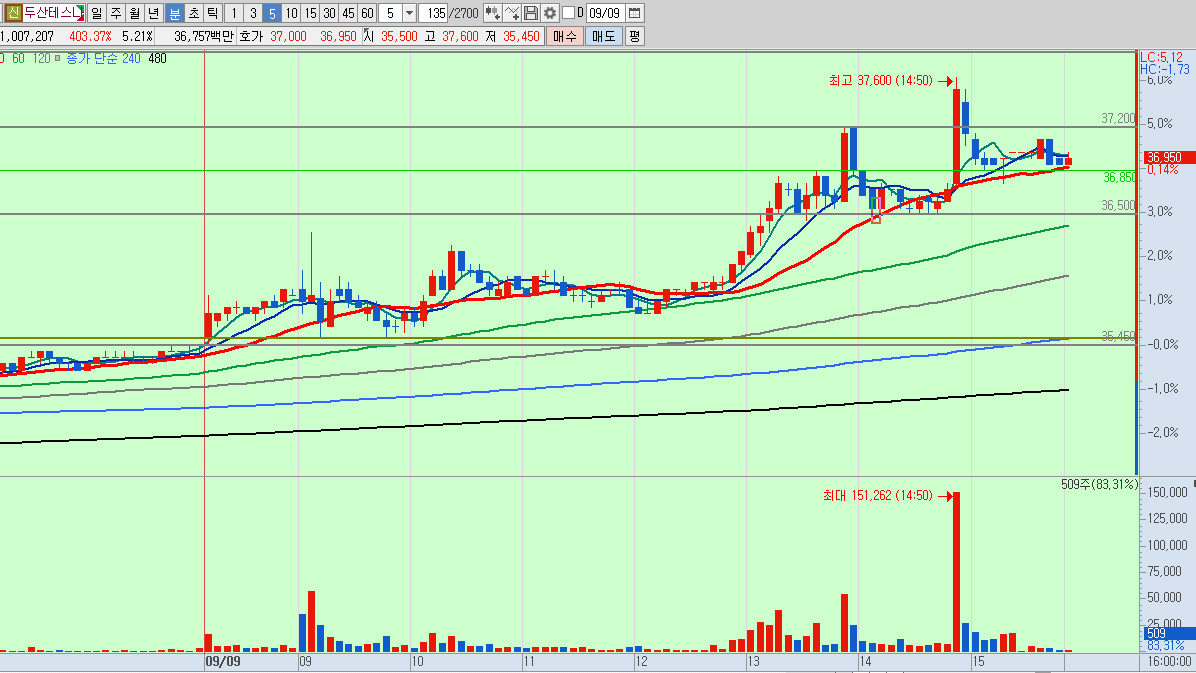
Task: Click the 매수 buy button
Action: click(x=565, y=36)
